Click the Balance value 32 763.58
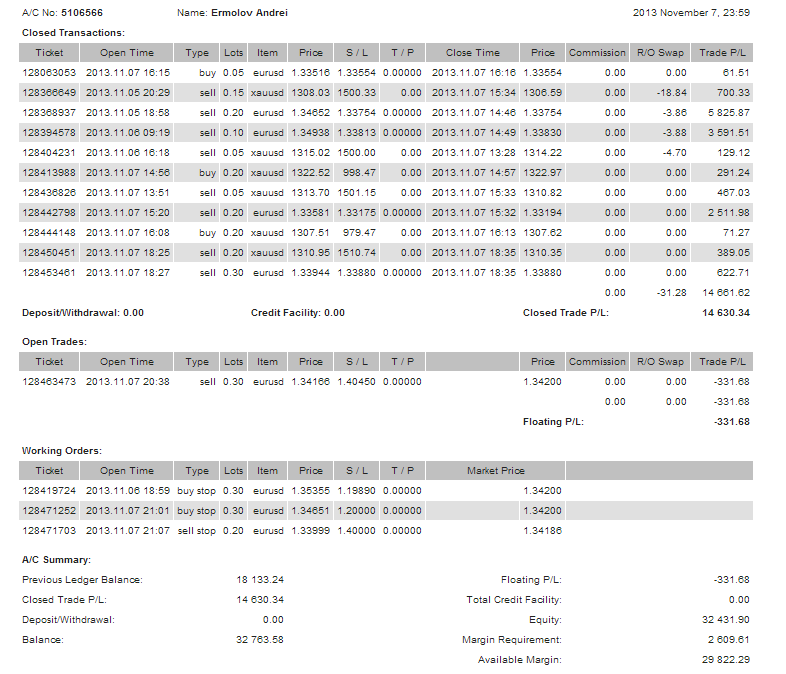 [259, 640]
